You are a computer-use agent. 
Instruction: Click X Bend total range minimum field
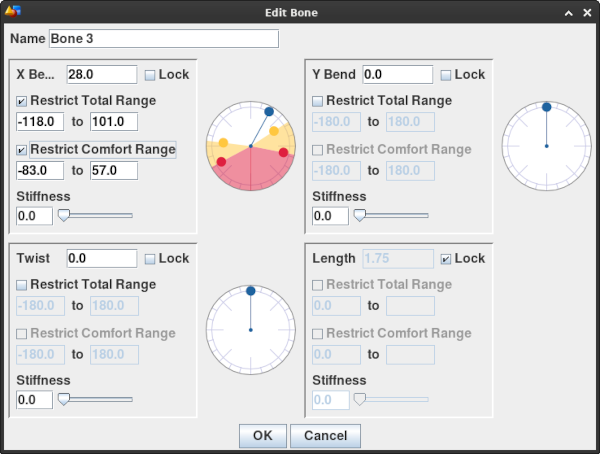[40, 122]
